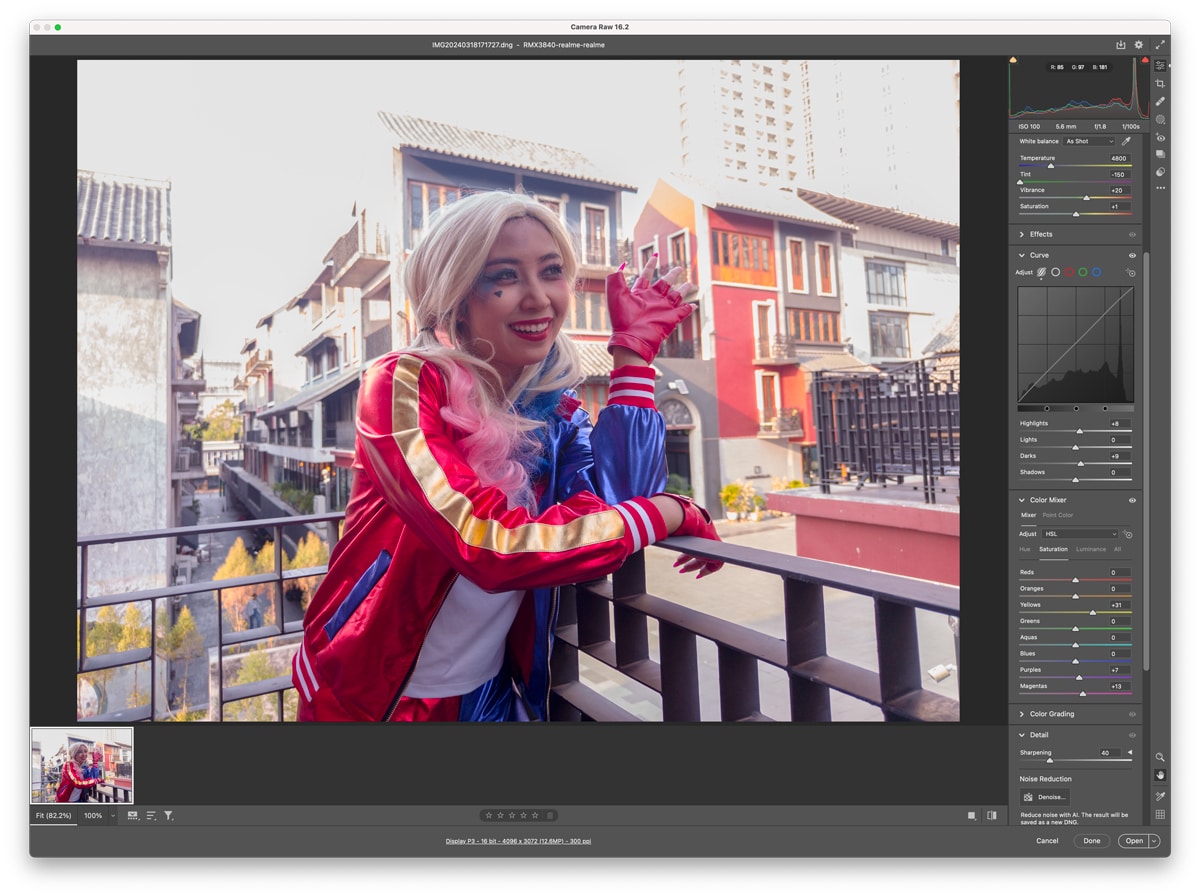The height and width of the screenshot is (896, 1200).
Task: Collapse the Curve section
Action: 1021,255
